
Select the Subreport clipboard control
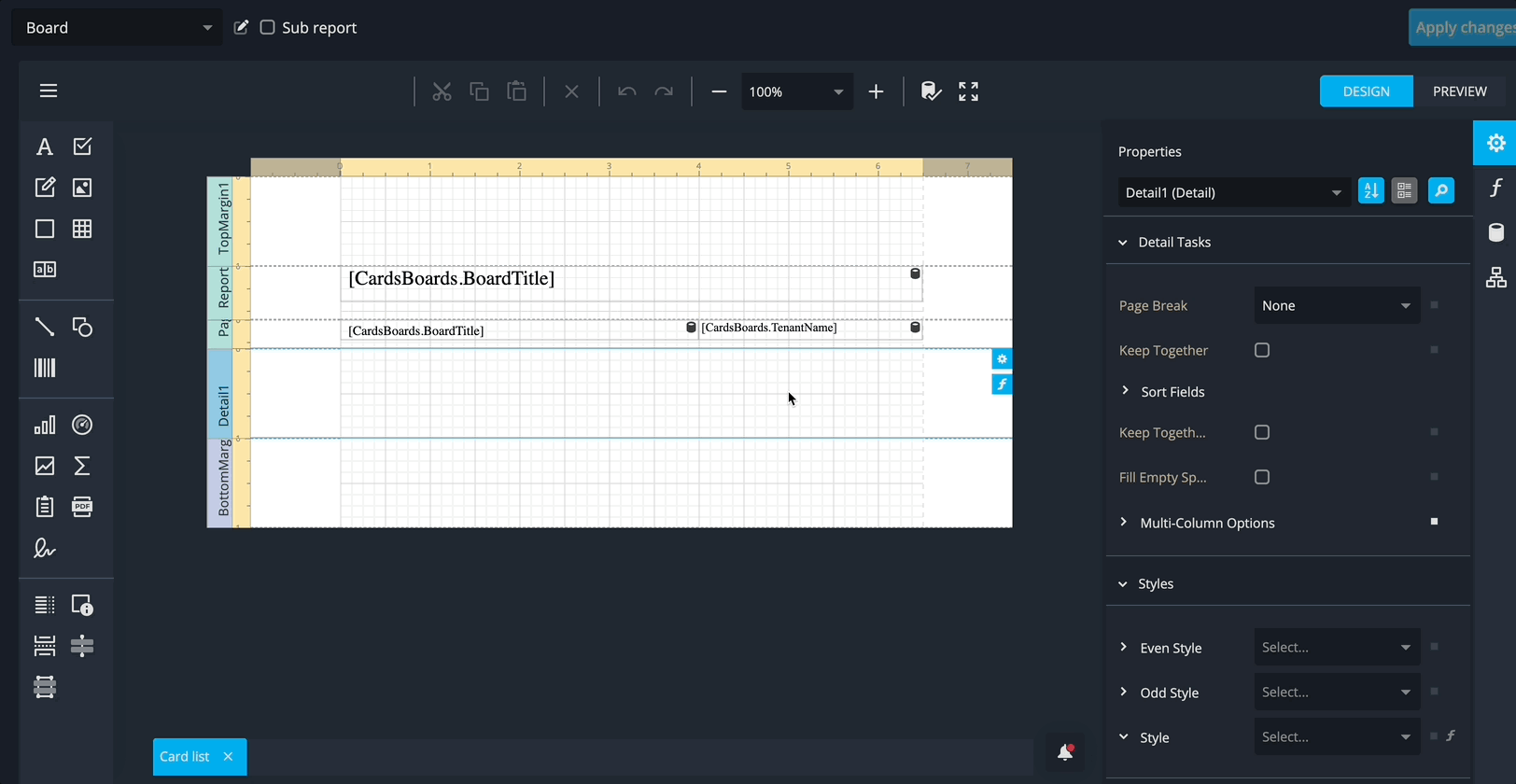click(45, 507)
